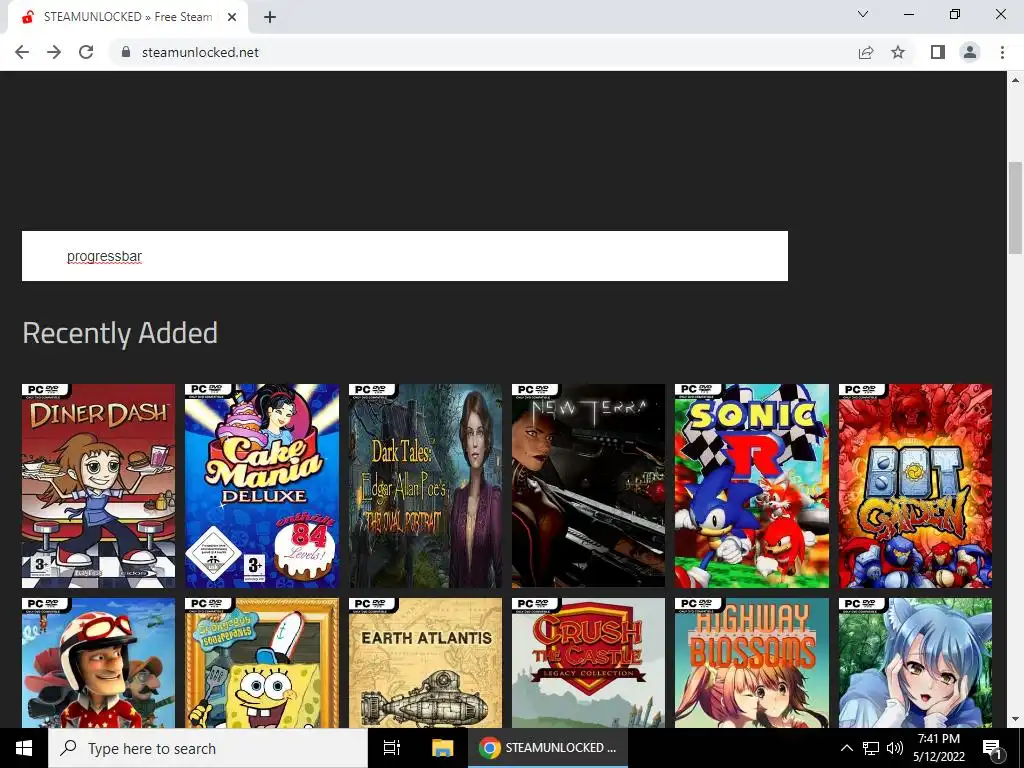Open the New Terra game cover
The width and height of the screenshot is (1024, 768).
[x=588, y=486]
